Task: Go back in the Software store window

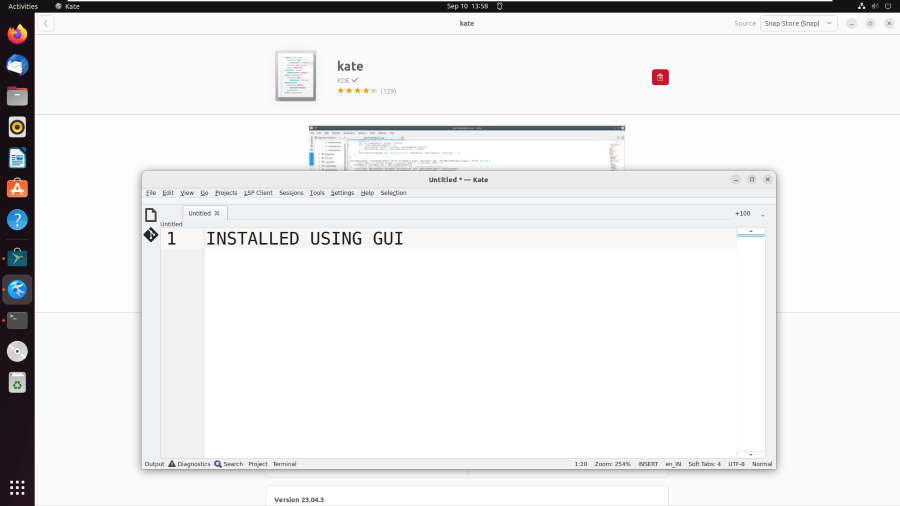Action: tap(46, 24)
